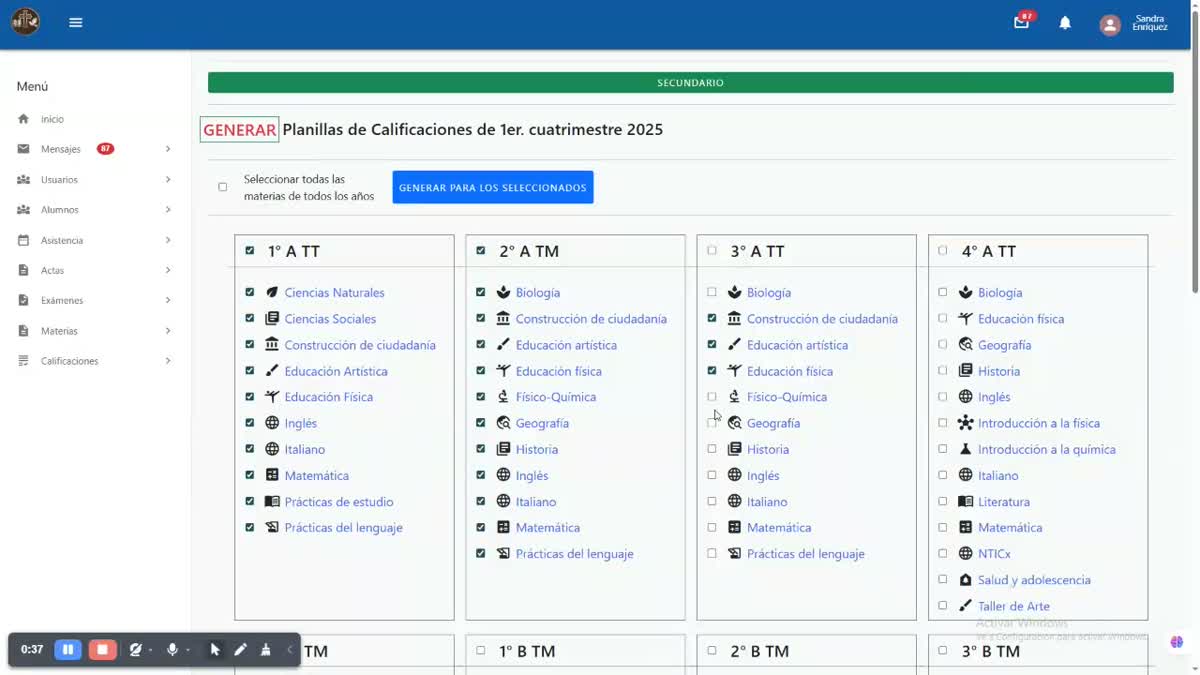Open Sandra Enriquez user avatar

(1110, 25)
